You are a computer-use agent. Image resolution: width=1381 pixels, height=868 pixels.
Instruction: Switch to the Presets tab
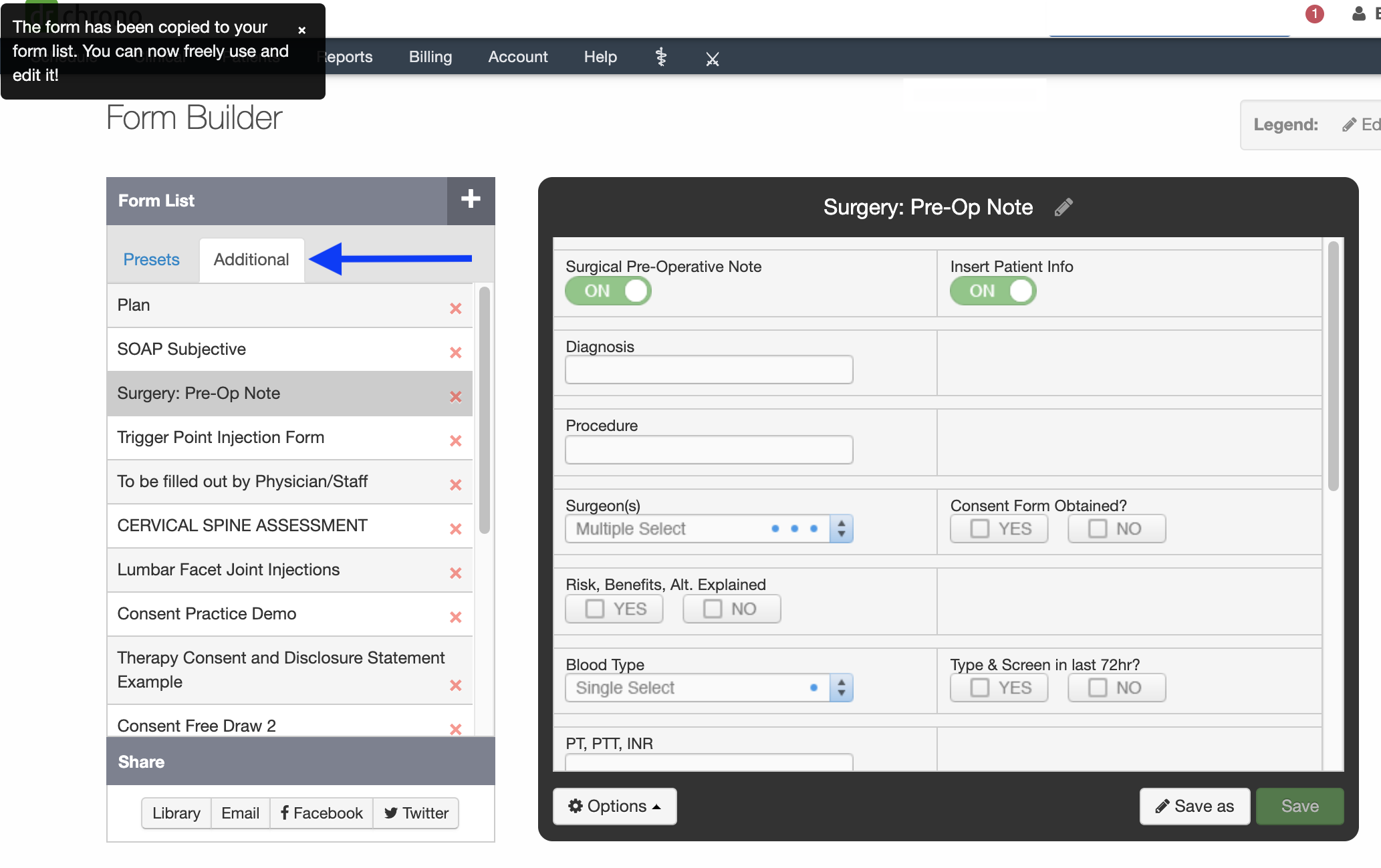[x=151, y=259]
